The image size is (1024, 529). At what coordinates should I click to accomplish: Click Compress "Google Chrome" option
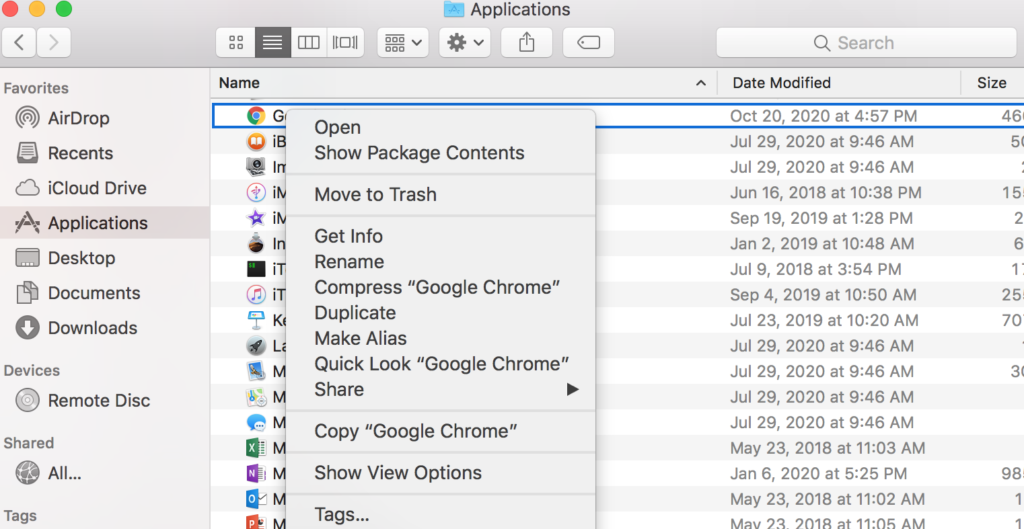tap(437, 287)
